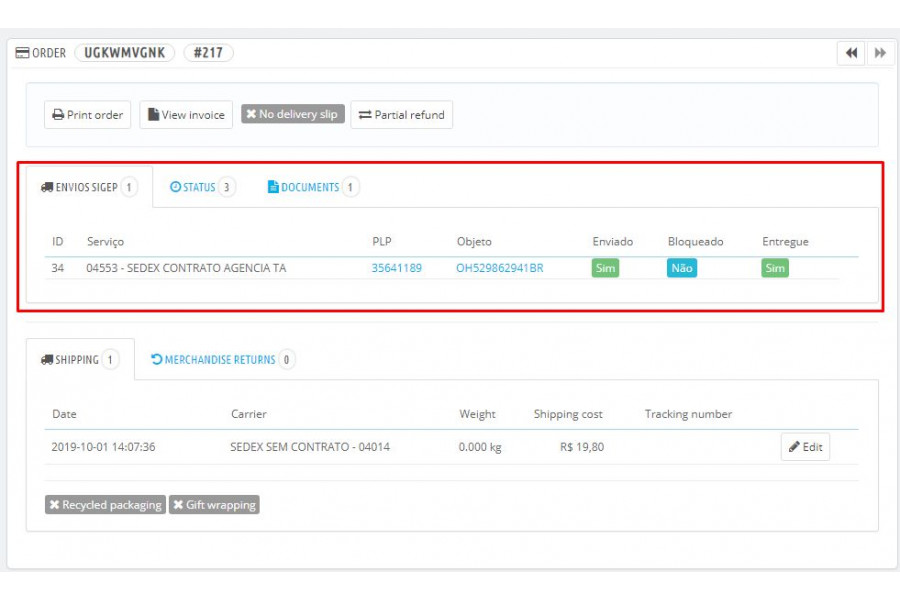Click the Carrier column header
Viewport: 900px width, 600px height.
click(249, 414)
